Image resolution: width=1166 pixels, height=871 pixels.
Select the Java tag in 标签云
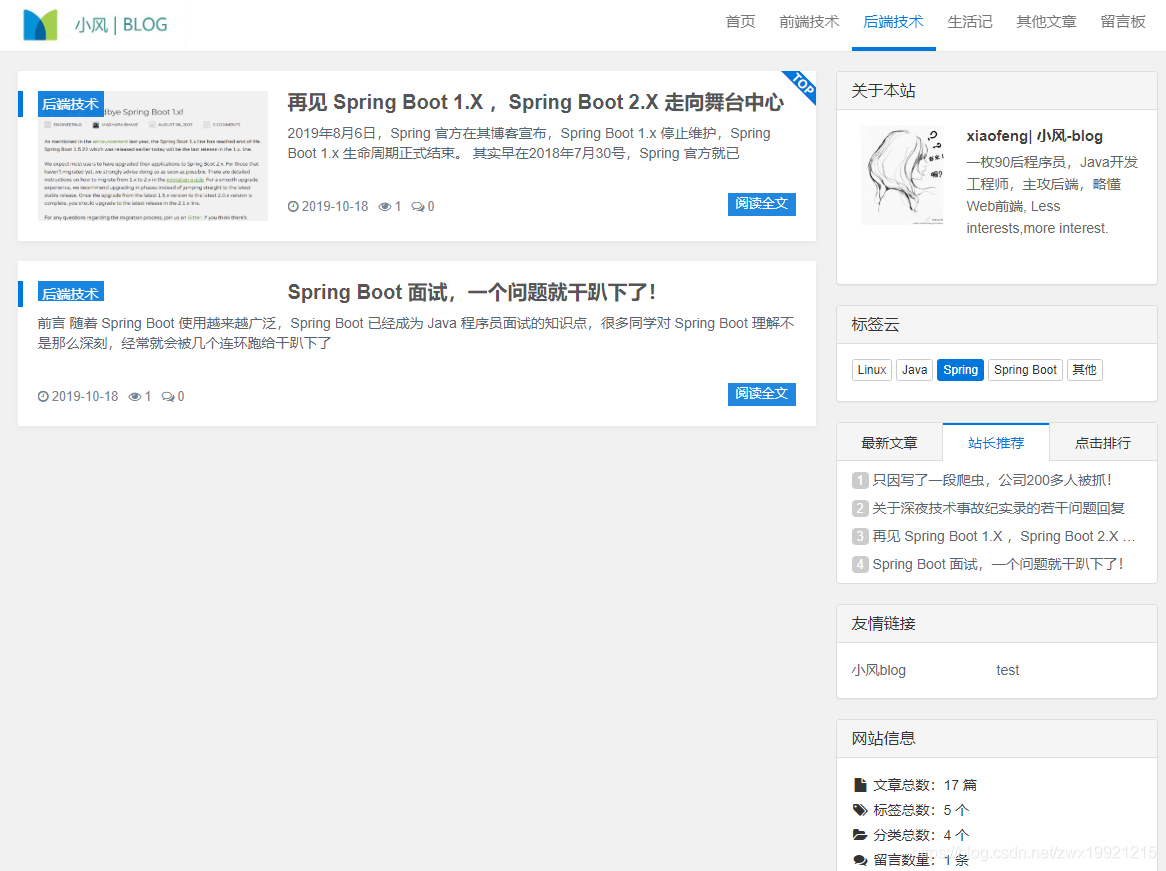point(914,369)
